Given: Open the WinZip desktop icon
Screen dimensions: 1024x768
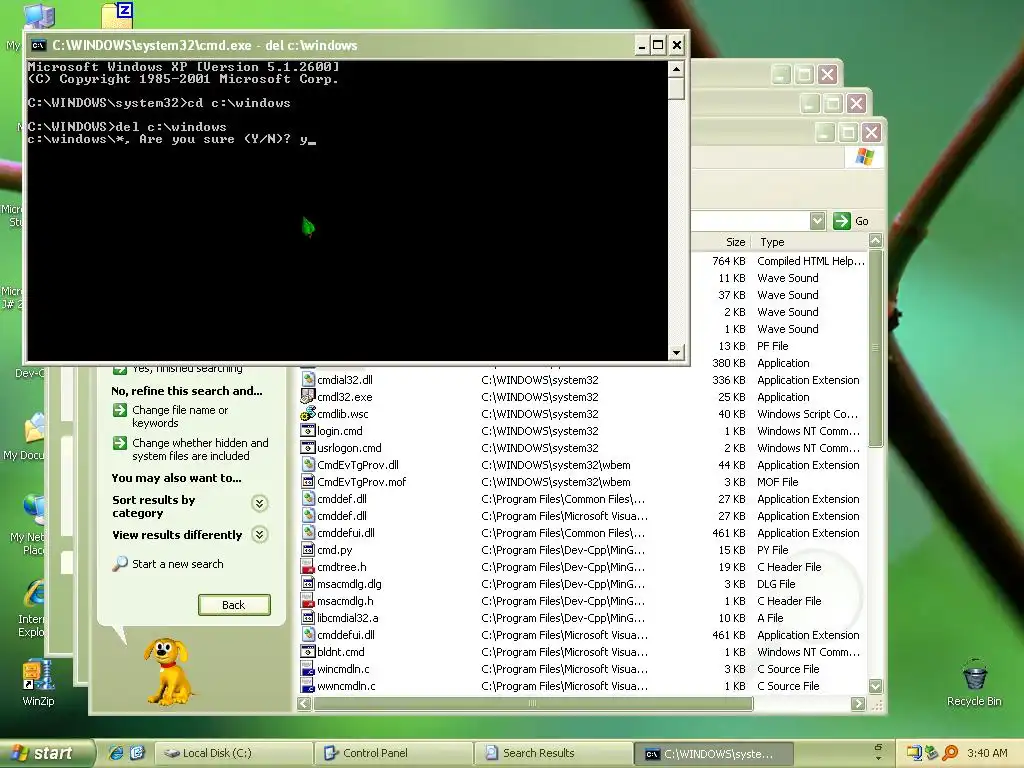Looking at the screenshot, I should click(x=37, y=682).
